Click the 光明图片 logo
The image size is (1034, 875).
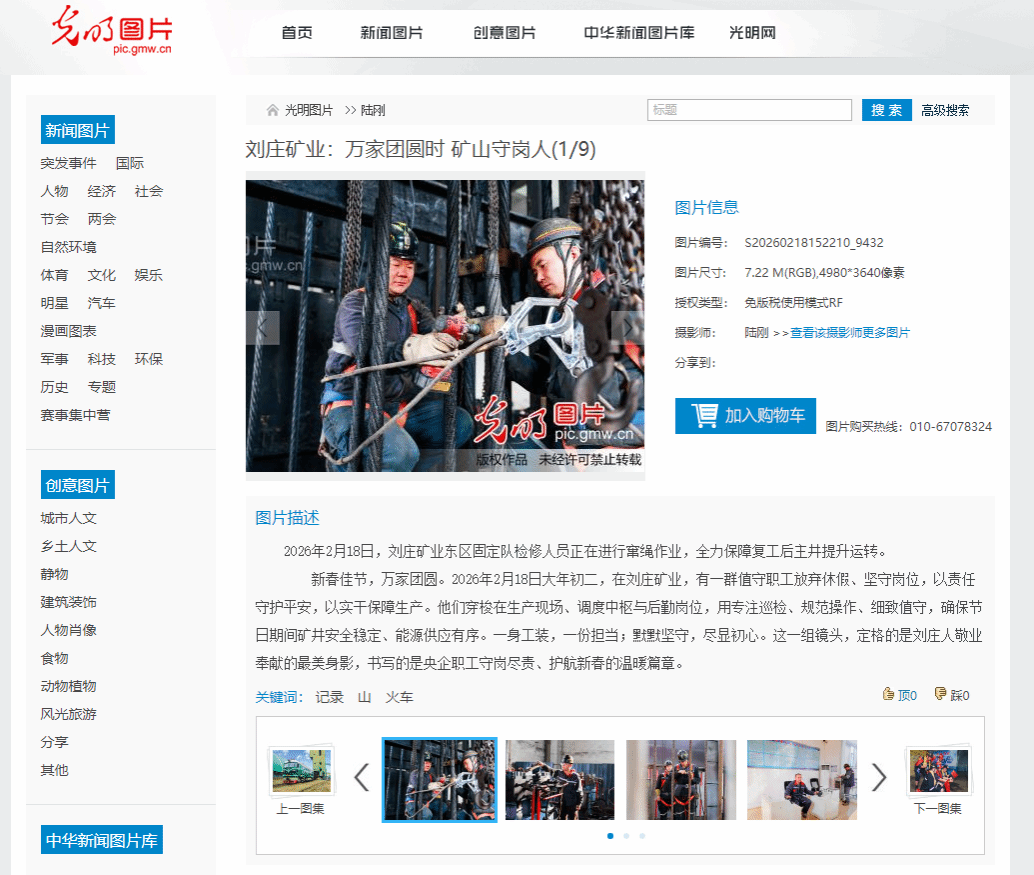tap(112, 30)
